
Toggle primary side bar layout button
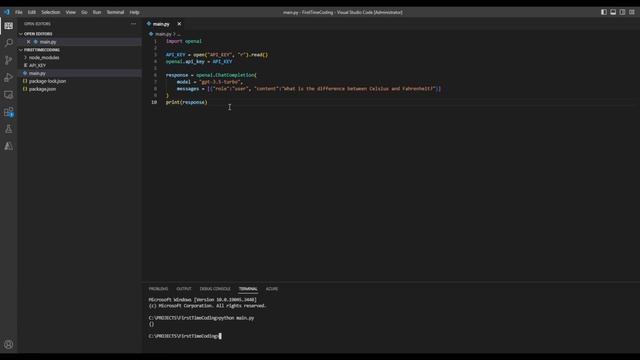point(604,12)
